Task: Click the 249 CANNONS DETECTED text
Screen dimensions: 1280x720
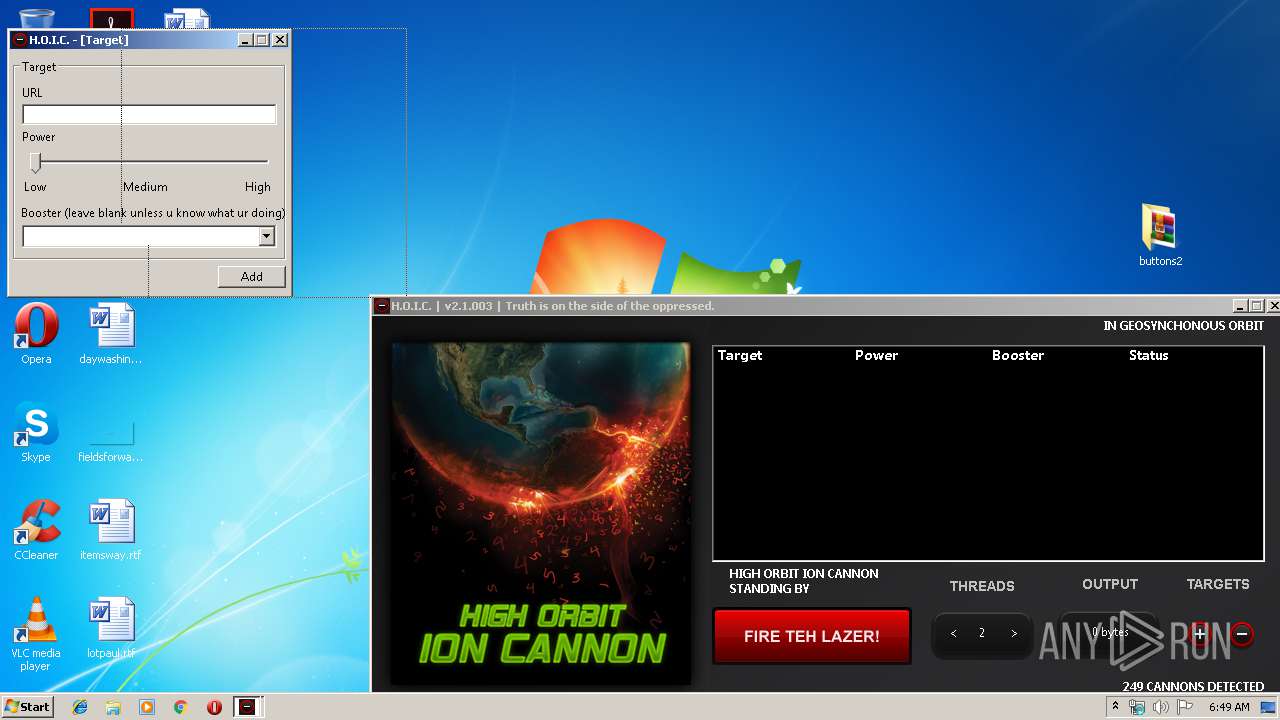Action: [x=1193, y=687]
